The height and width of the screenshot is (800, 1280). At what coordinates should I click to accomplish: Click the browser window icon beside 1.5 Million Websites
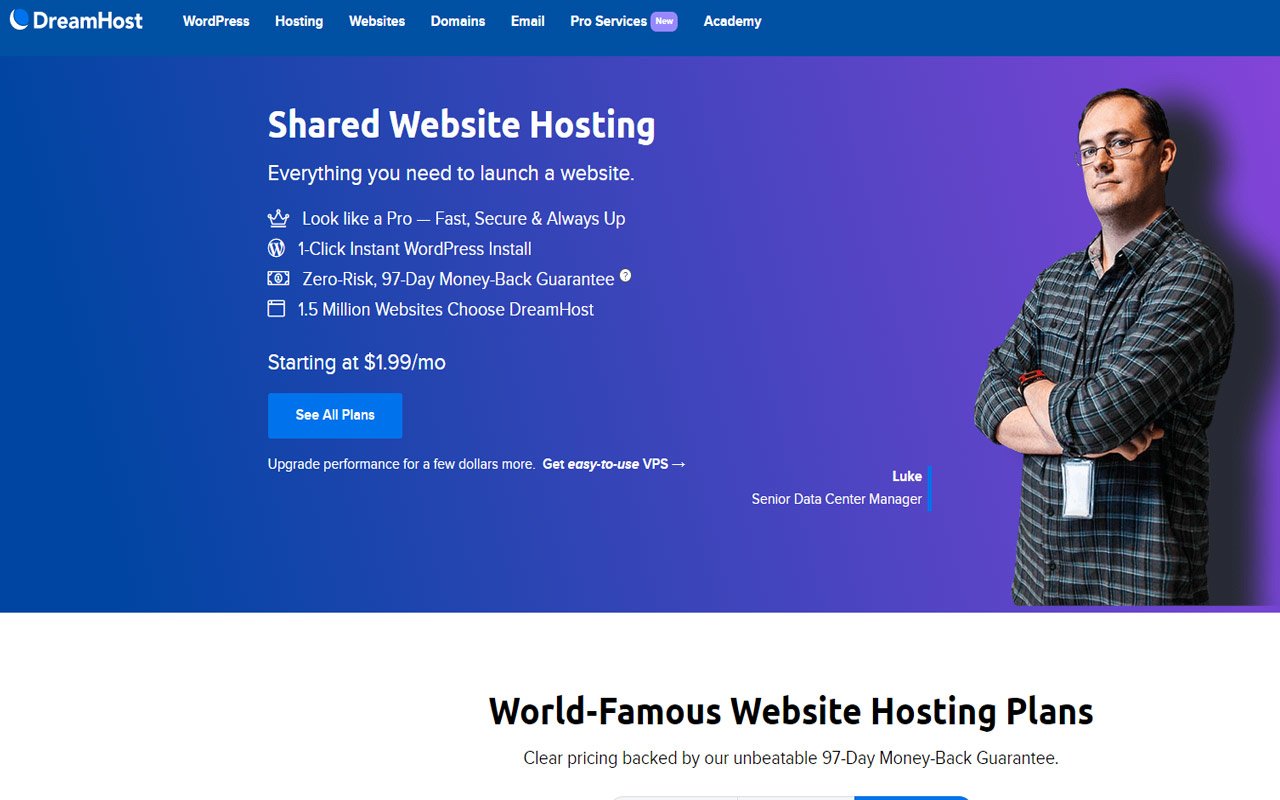tap(276, 309)
